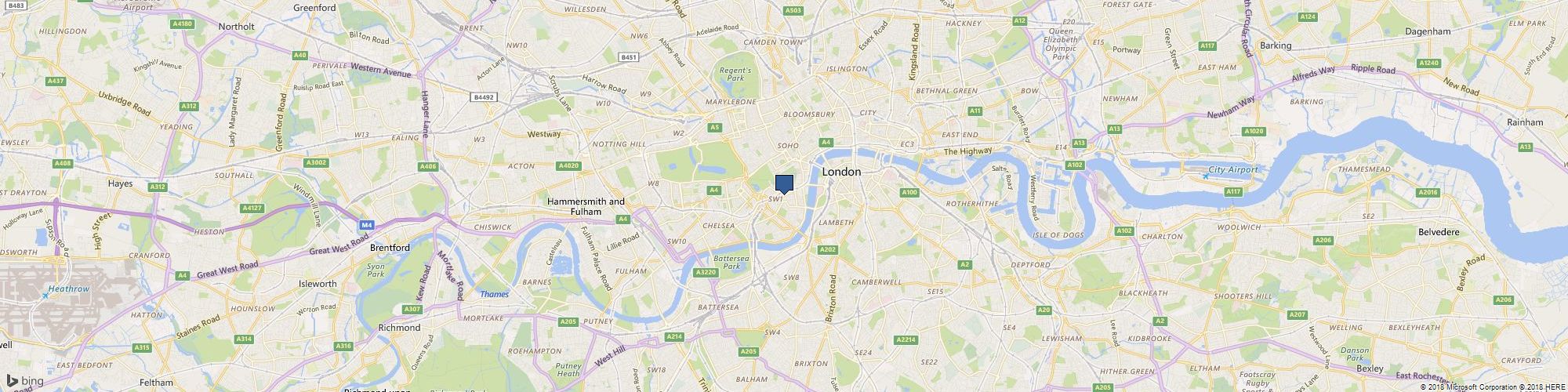Click the Thames river label
The height and width of the screenshot is (392, 1568).
(494, 295)
